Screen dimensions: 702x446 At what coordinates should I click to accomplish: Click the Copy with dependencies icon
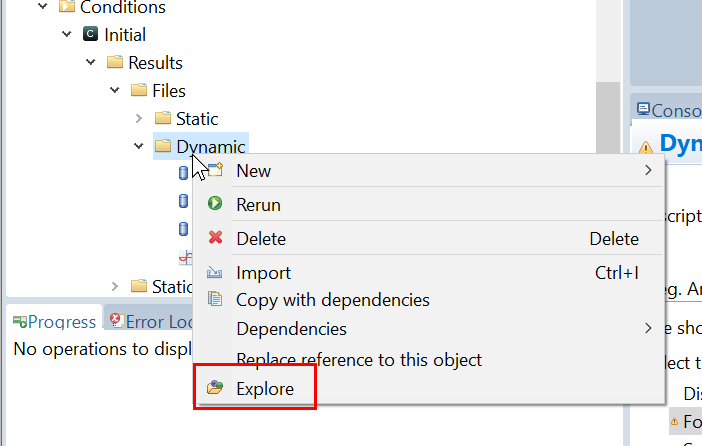pos(215,299)
